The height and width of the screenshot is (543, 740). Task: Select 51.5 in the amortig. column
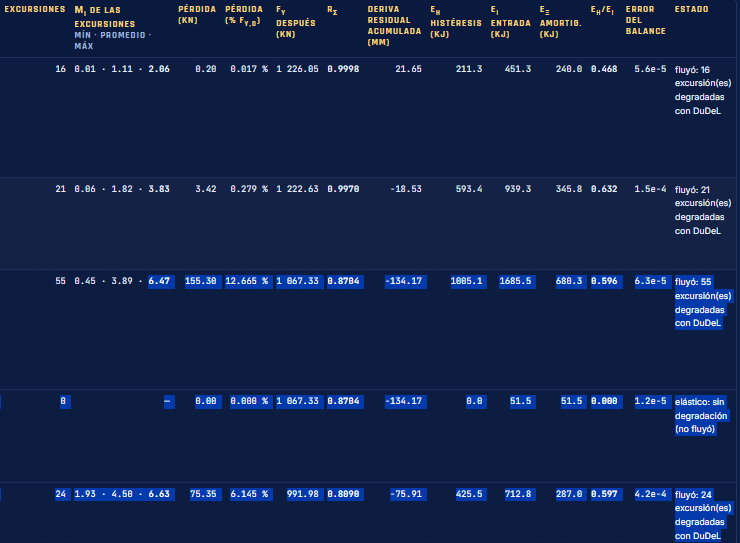click(x=572, y=401)
